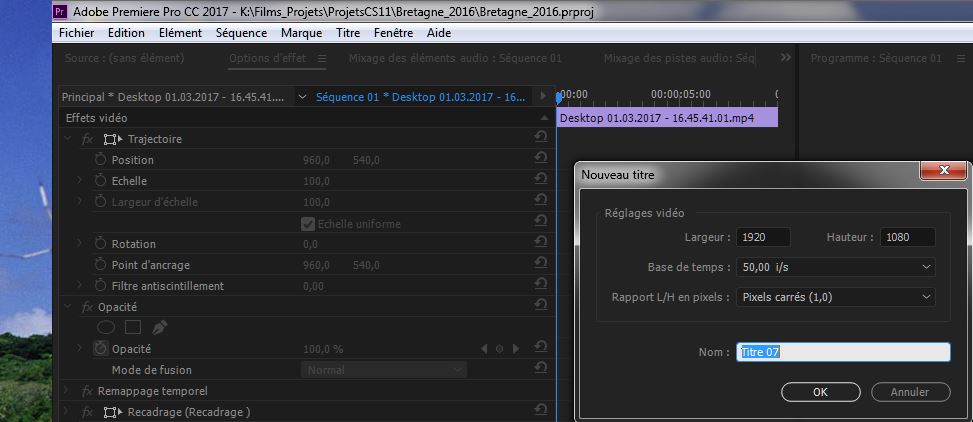Create ellipse mask for Opacité

pyautogui.click(x=107, y=326)
